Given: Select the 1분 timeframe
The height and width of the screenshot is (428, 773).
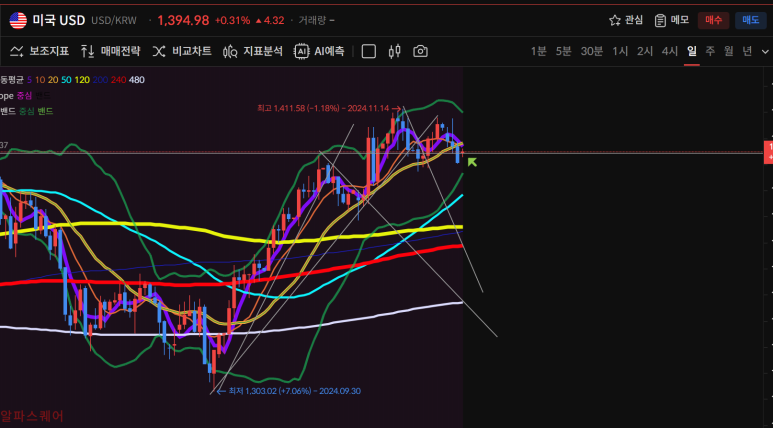Looking at the screenshot, I should (539, 51).
